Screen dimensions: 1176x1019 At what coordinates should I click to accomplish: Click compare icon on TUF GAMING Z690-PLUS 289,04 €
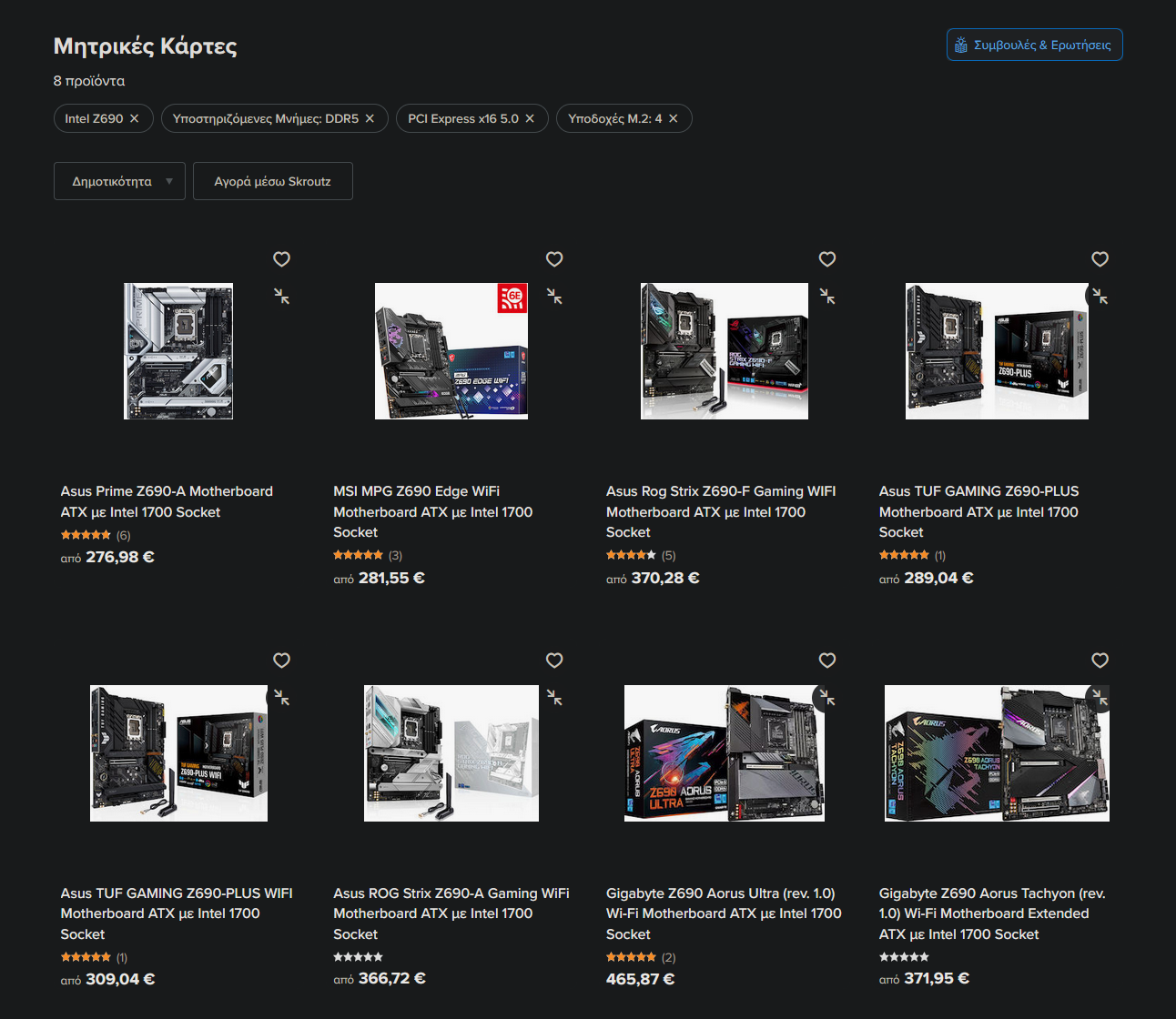pos(1100,296)
